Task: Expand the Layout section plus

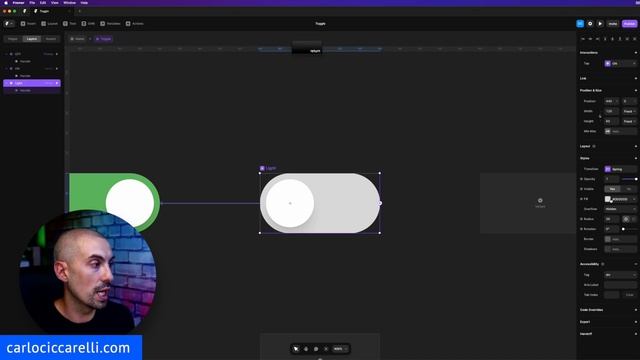Action: [636, 146]
